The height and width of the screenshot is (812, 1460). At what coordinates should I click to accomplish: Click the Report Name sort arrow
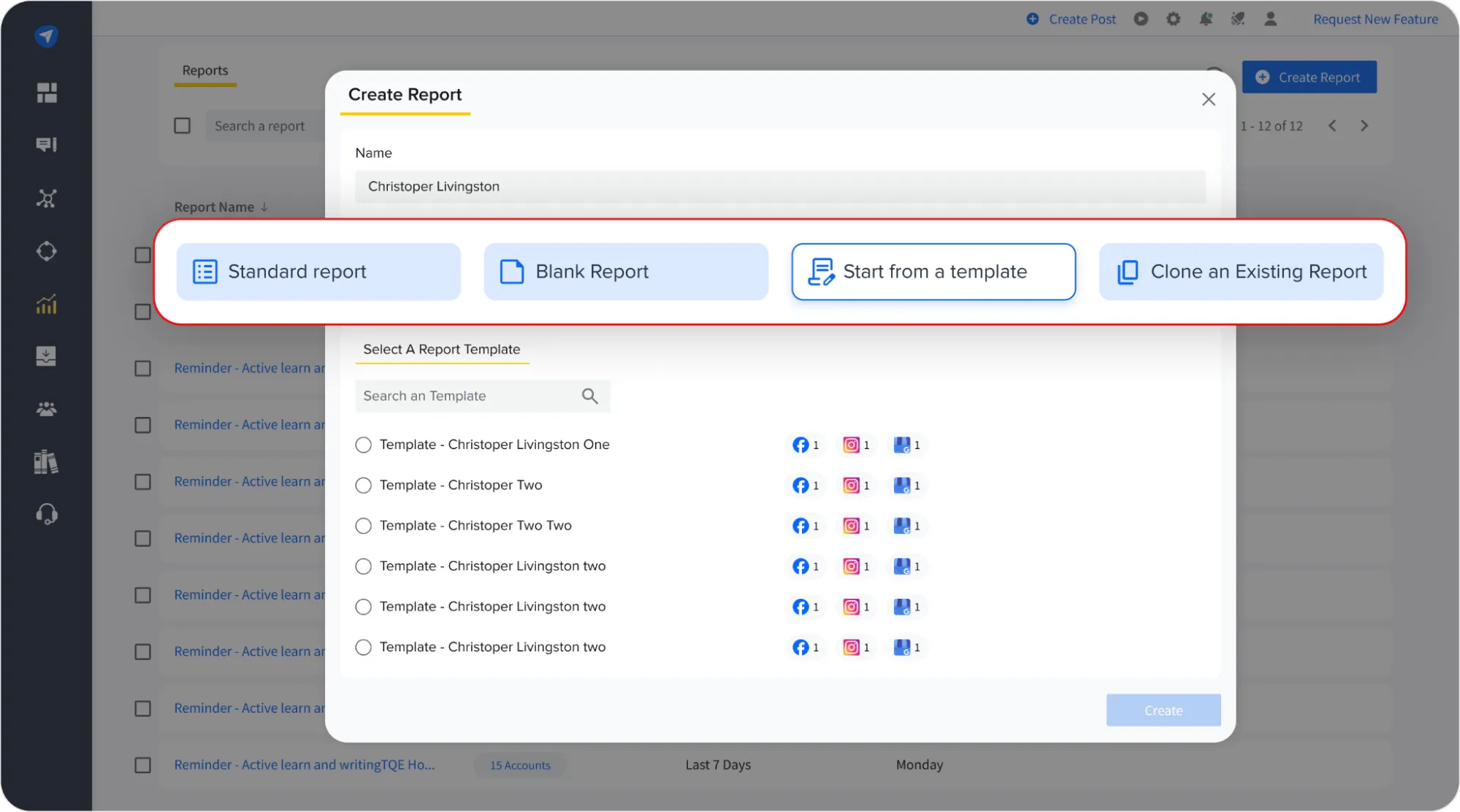264,207
